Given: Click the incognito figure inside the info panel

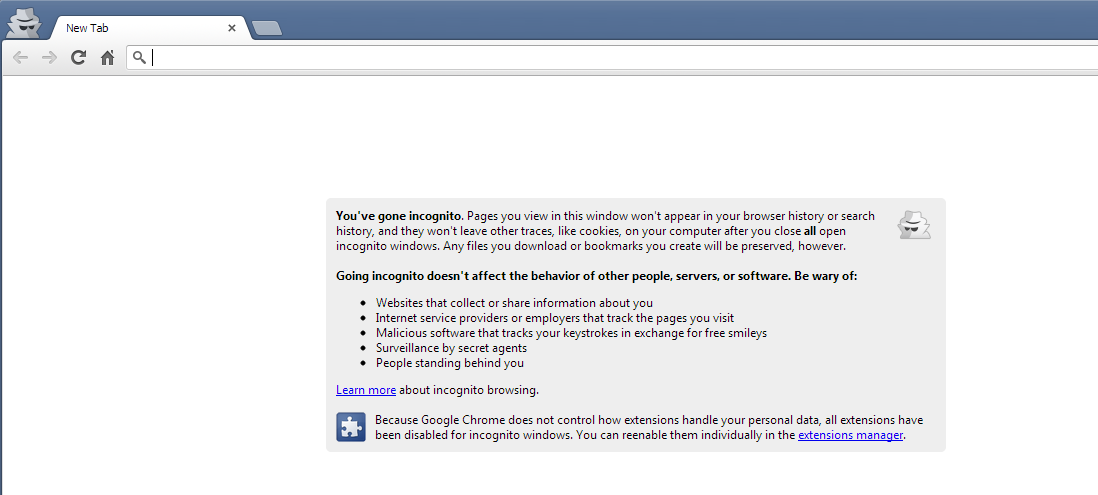Looking at the screenshot, I should click(x=913, y=225).
